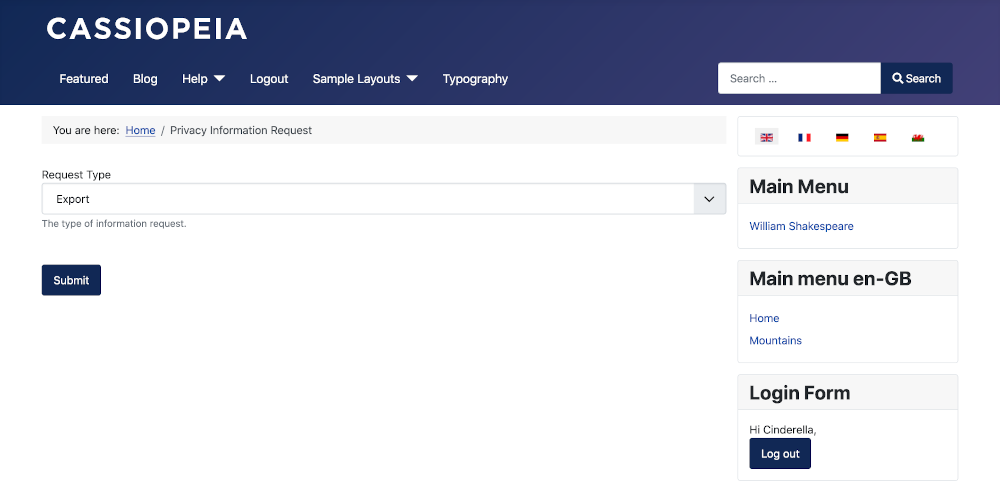This screenshot has width=1000, height=491.
Task: Switch language using the UK flag
Action: (x=767, y=137)
